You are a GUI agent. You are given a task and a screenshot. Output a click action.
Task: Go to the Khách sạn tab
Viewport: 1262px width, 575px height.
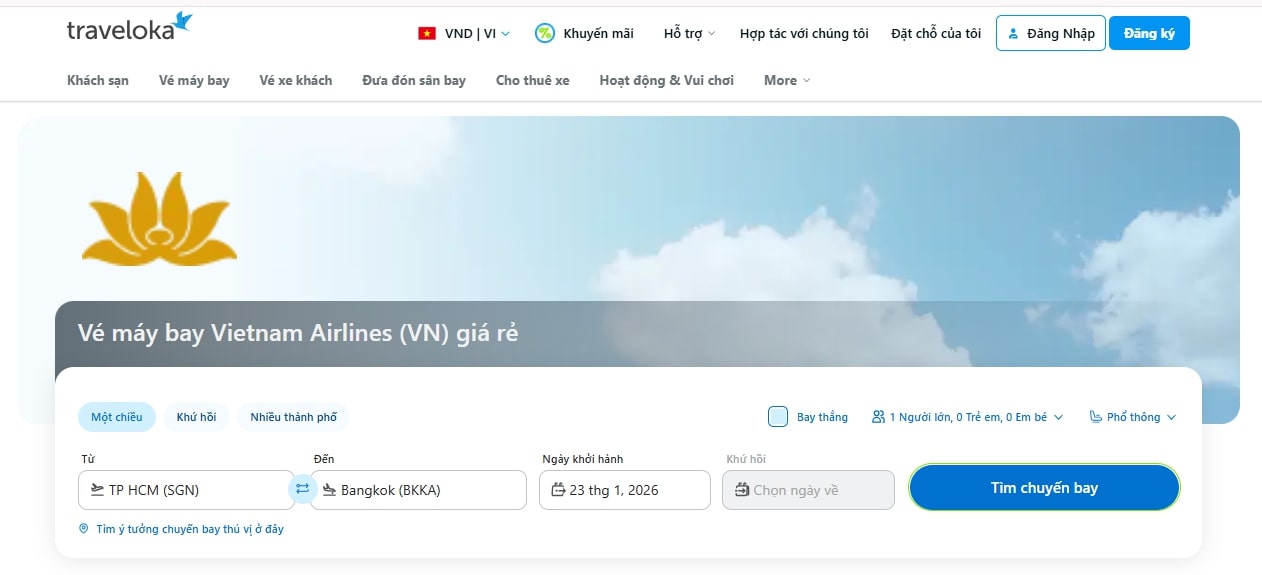pos(98,80)
